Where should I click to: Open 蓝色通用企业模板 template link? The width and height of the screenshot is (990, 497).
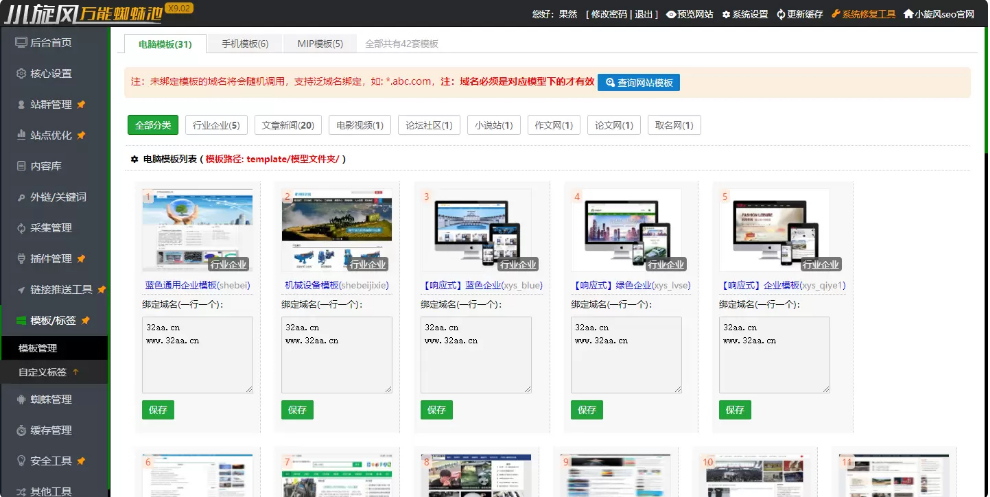tap(198, 285)
